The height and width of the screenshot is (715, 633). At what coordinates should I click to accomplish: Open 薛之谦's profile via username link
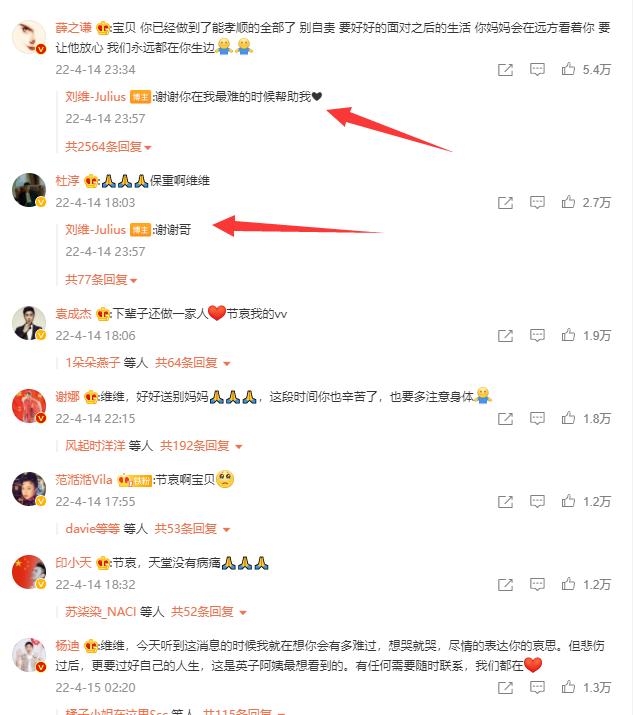[73, 28]
